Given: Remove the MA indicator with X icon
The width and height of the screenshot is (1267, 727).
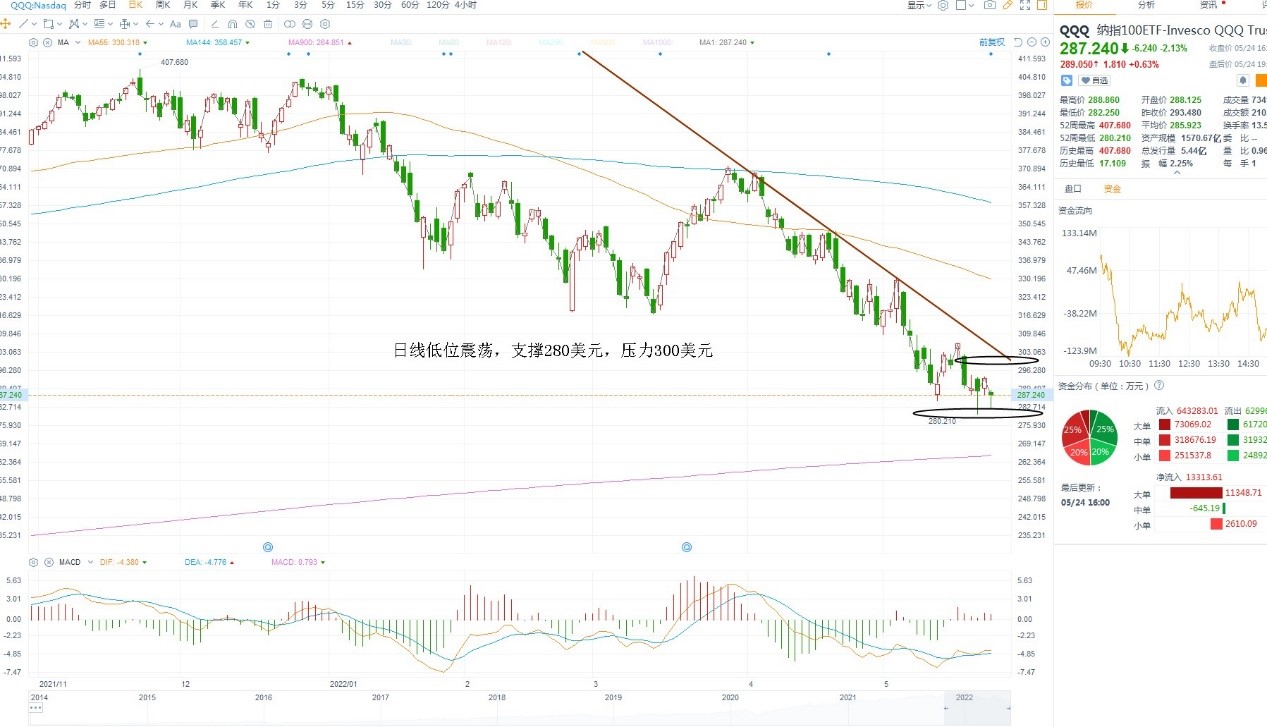Looking at the screenshot, I should click(47, 42).
